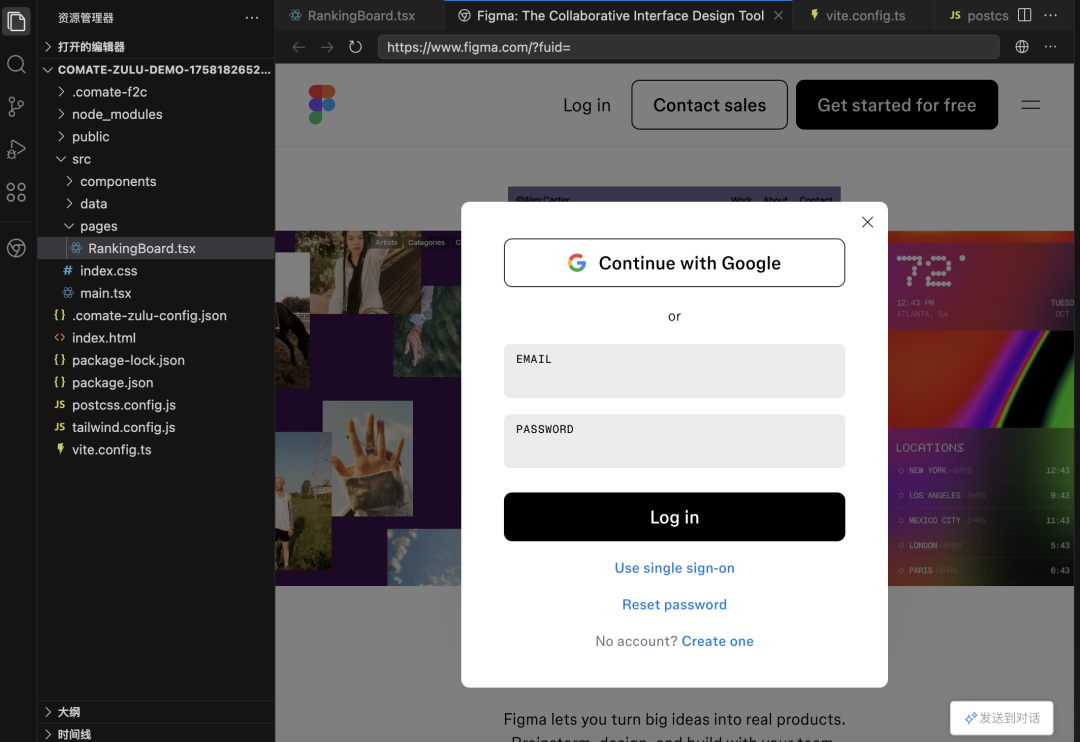1080x742 pixels.
Task: Open the Explorer view in activity bar
Action: tap(16, 21)
